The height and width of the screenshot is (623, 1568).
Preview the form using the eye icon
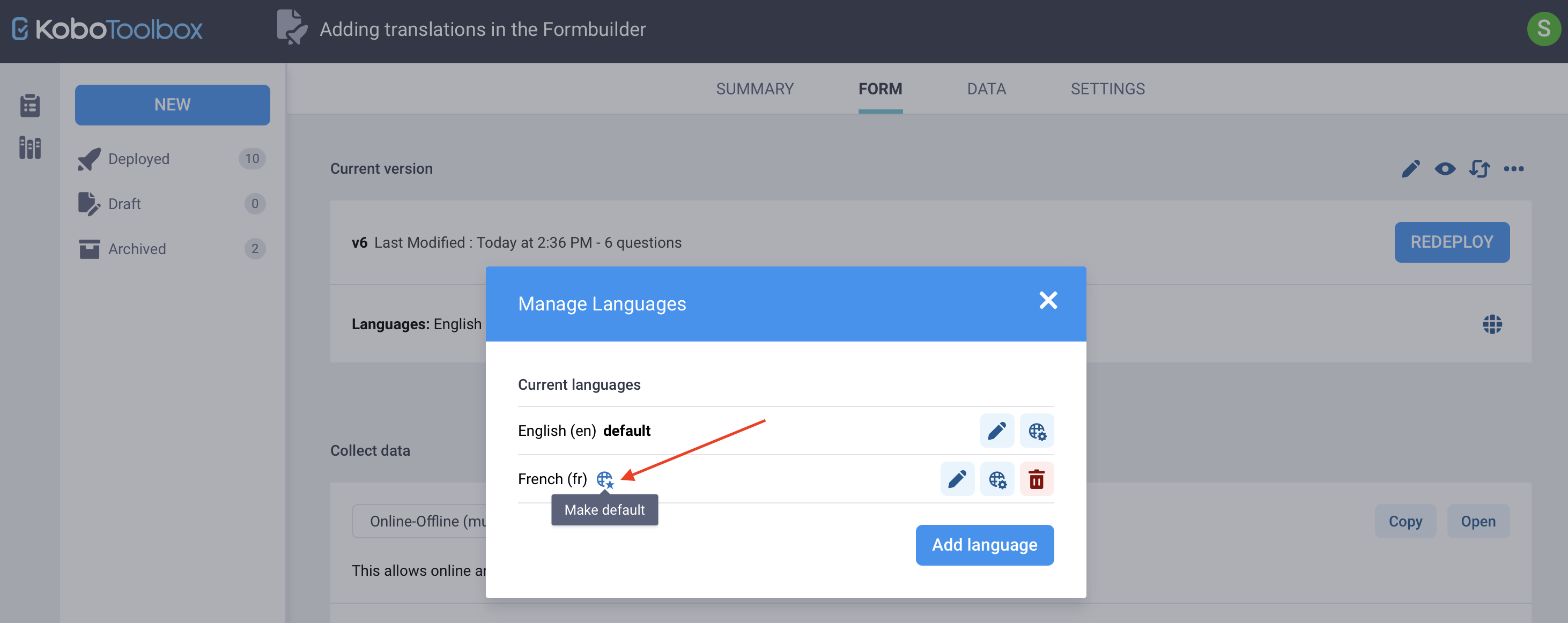(1446, 169)
